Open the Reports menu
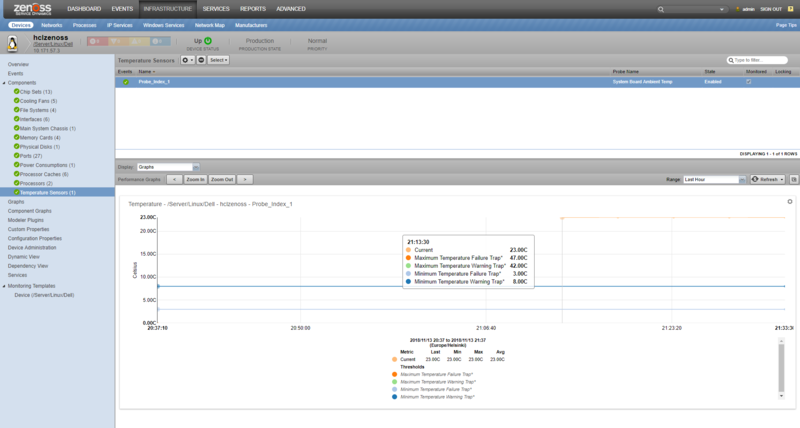The image size is (800, 428). (x=253, y=9)
